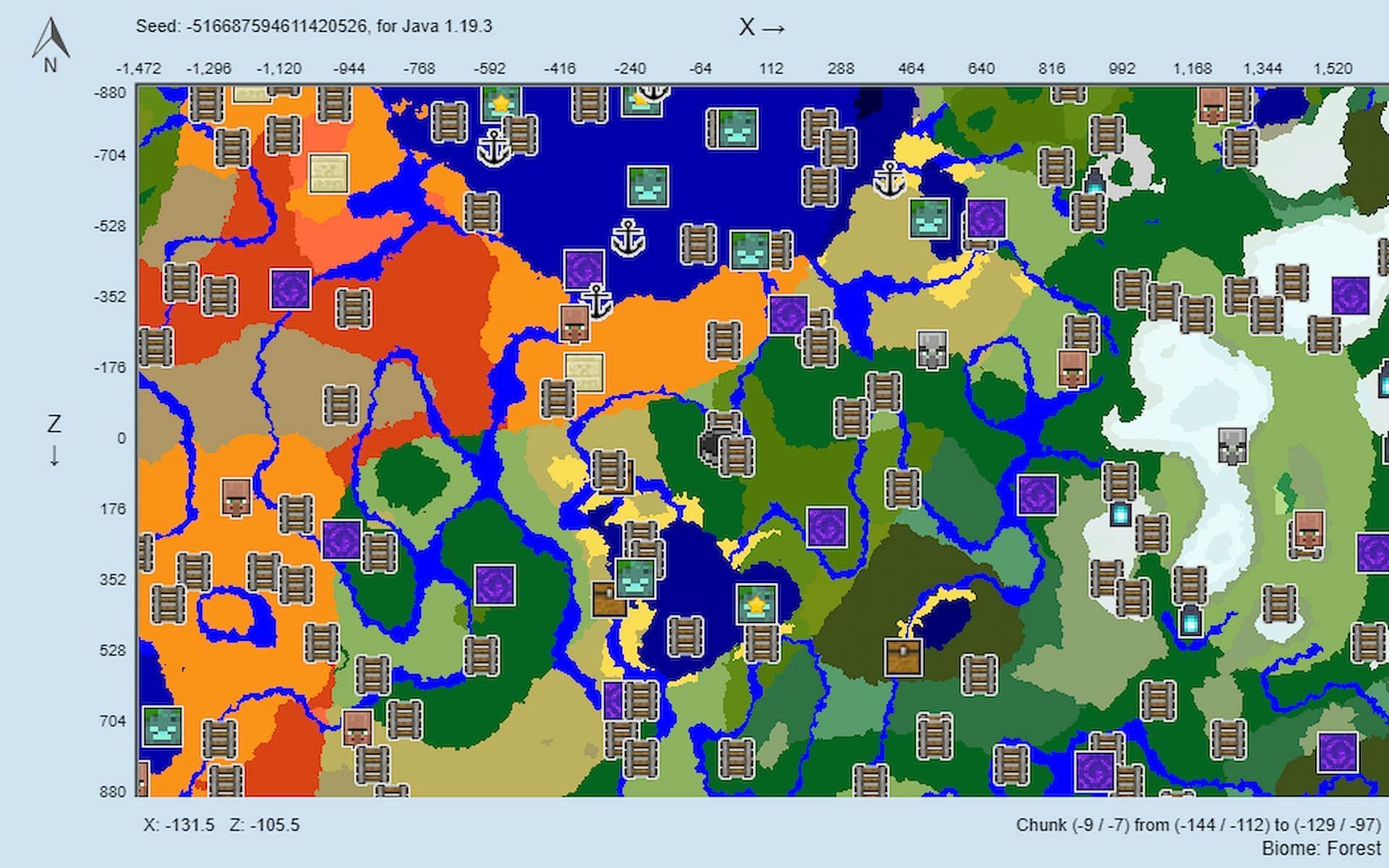Click the Biome: Forest status text
The image size is (1389, 868).
point(1321,848)
